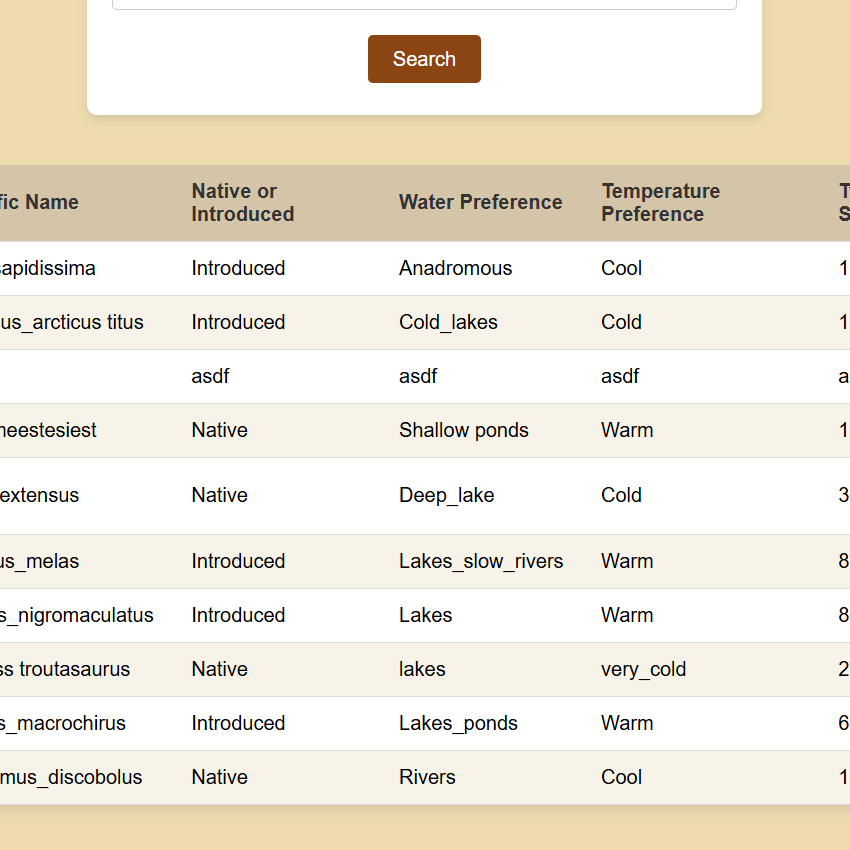Screen dimensions: 850x850
Task: Click asdf in the Native or Introduced column
Action: pos(210,376)
